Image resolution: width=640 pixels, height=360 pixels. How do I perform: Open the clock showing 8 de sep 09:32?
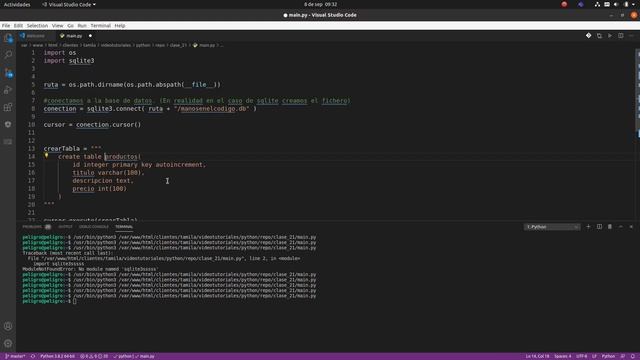320,4
